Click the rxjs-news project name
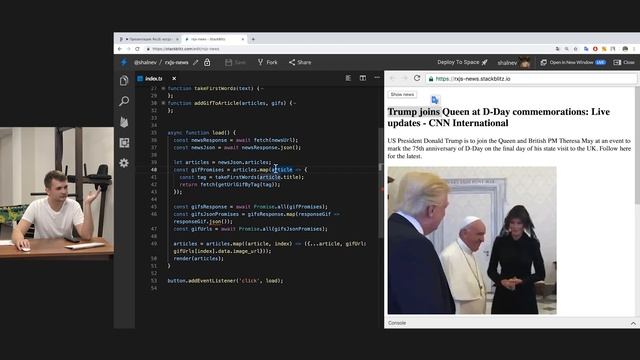Viewport: 640px width, 360px height. click(176, 62)
